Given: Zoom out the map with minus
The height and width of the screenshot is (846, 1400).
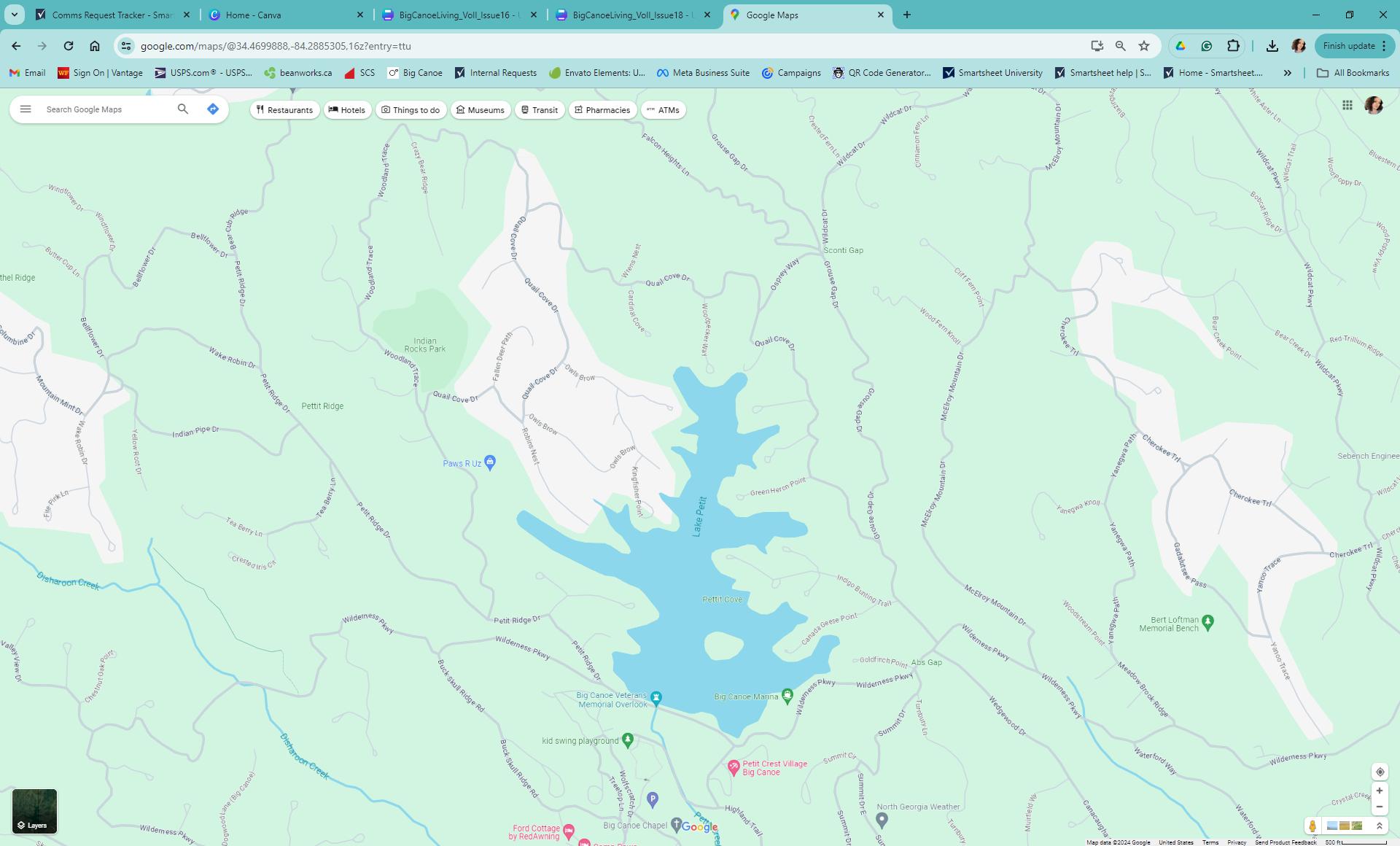Looking at the screenshot, I should coord(1380,807).
